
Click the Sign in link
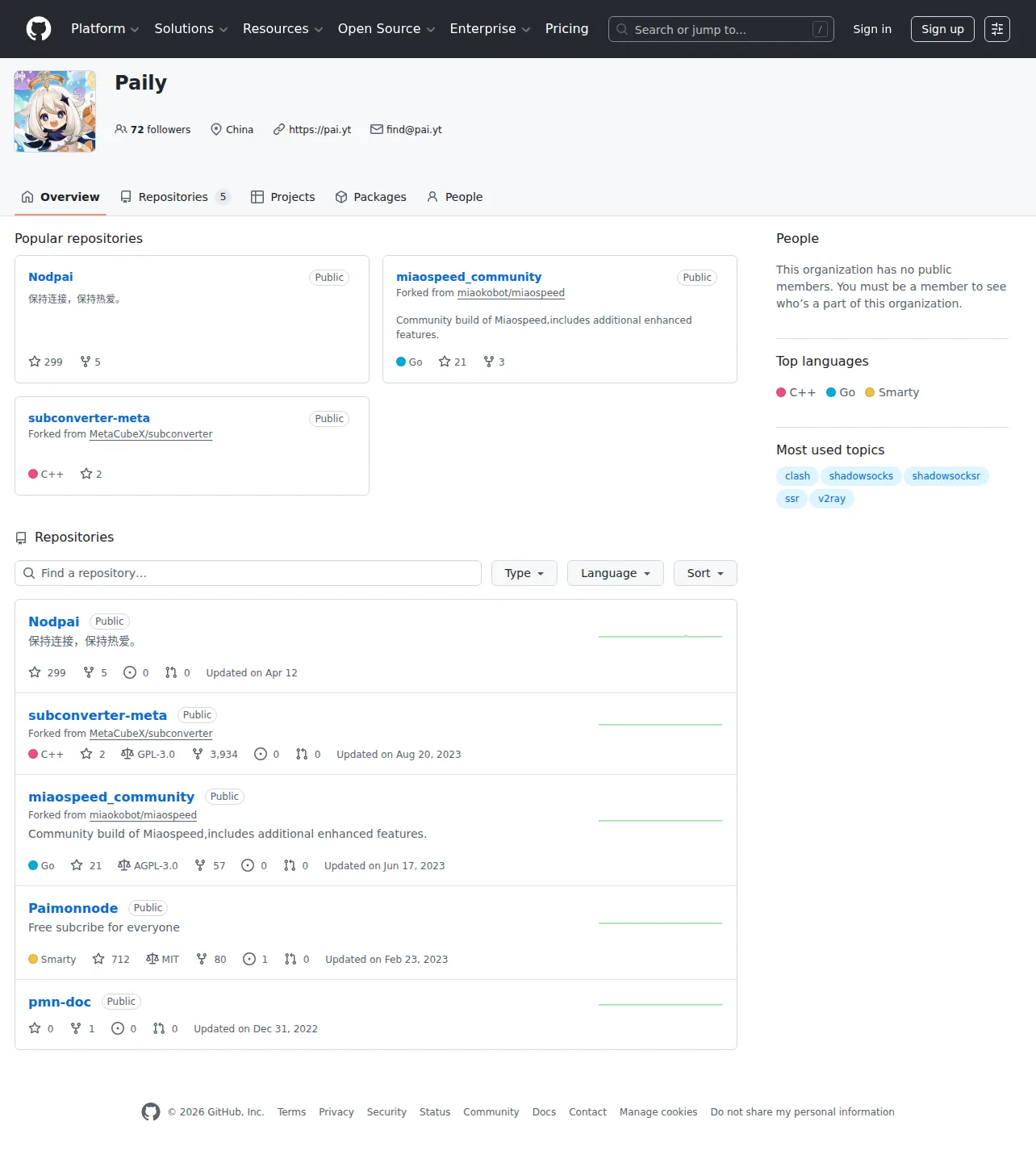tap(872, 29)
